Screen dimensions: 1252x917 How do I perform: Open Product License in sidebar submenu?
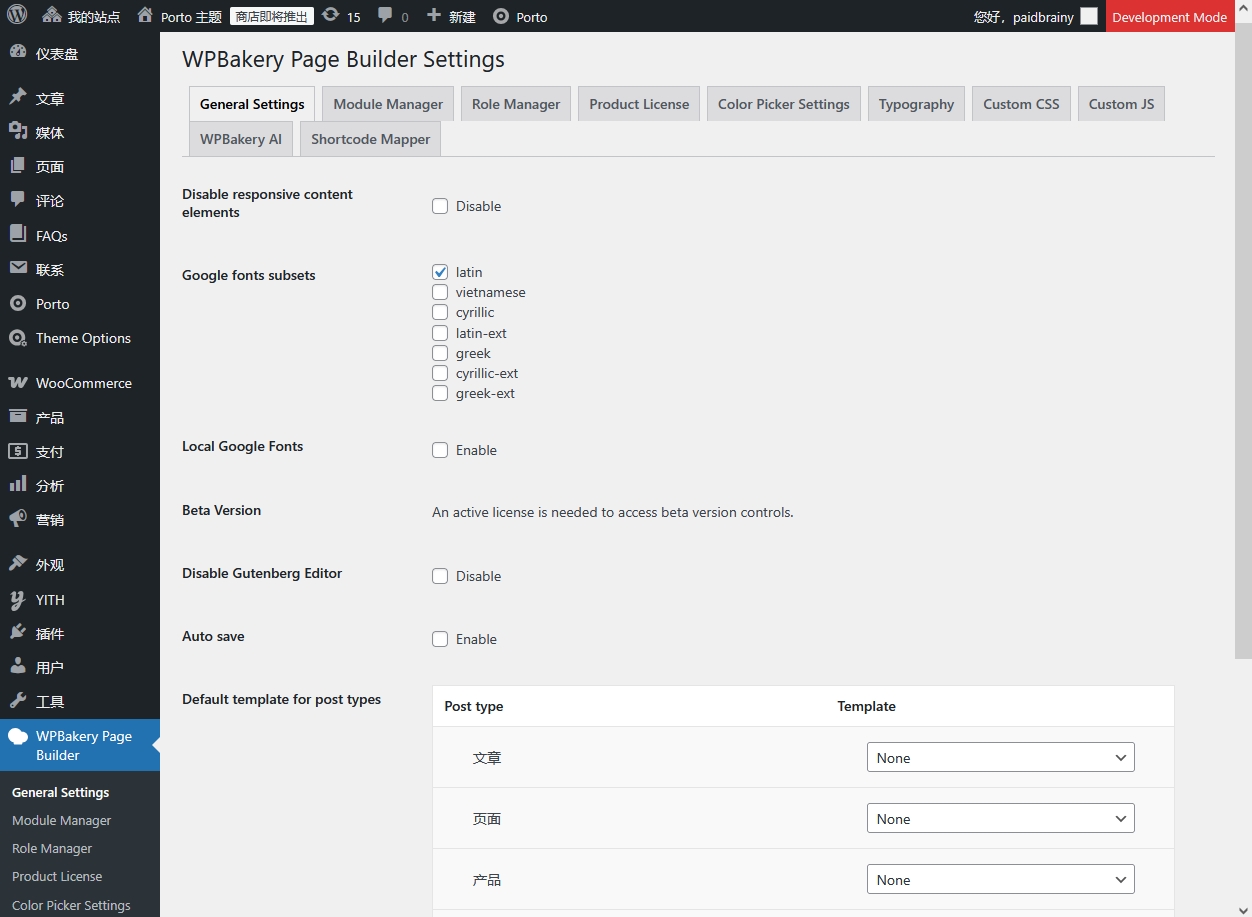[x=57, y=876]
